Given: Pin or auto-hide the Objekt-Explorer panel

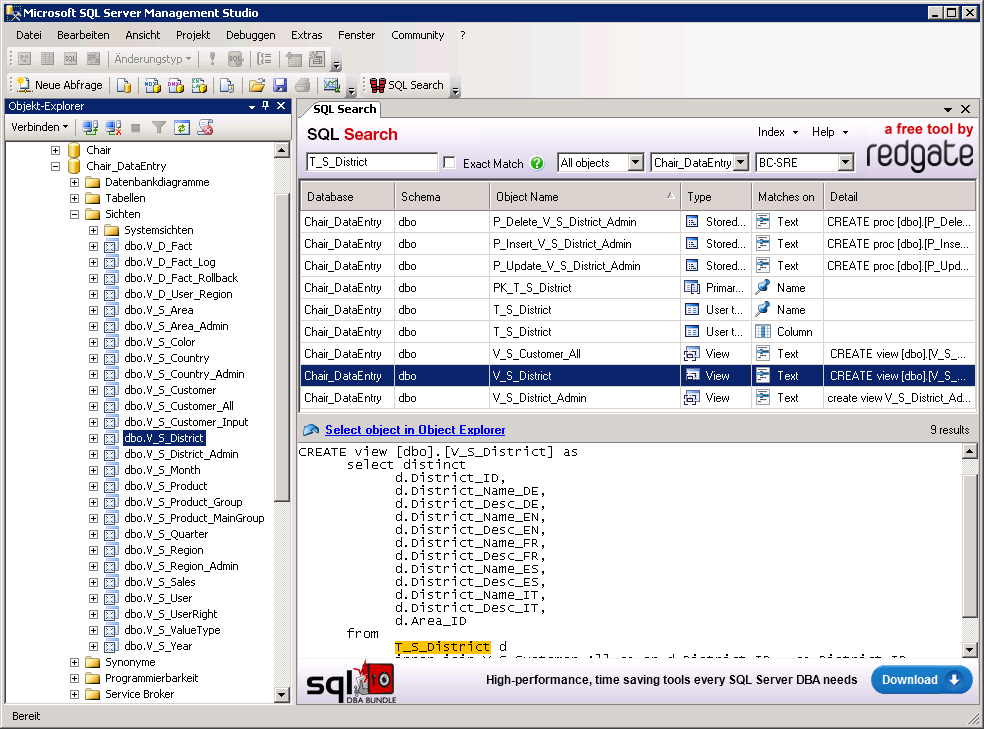Looking at the screenshot, I should point(265,106).
